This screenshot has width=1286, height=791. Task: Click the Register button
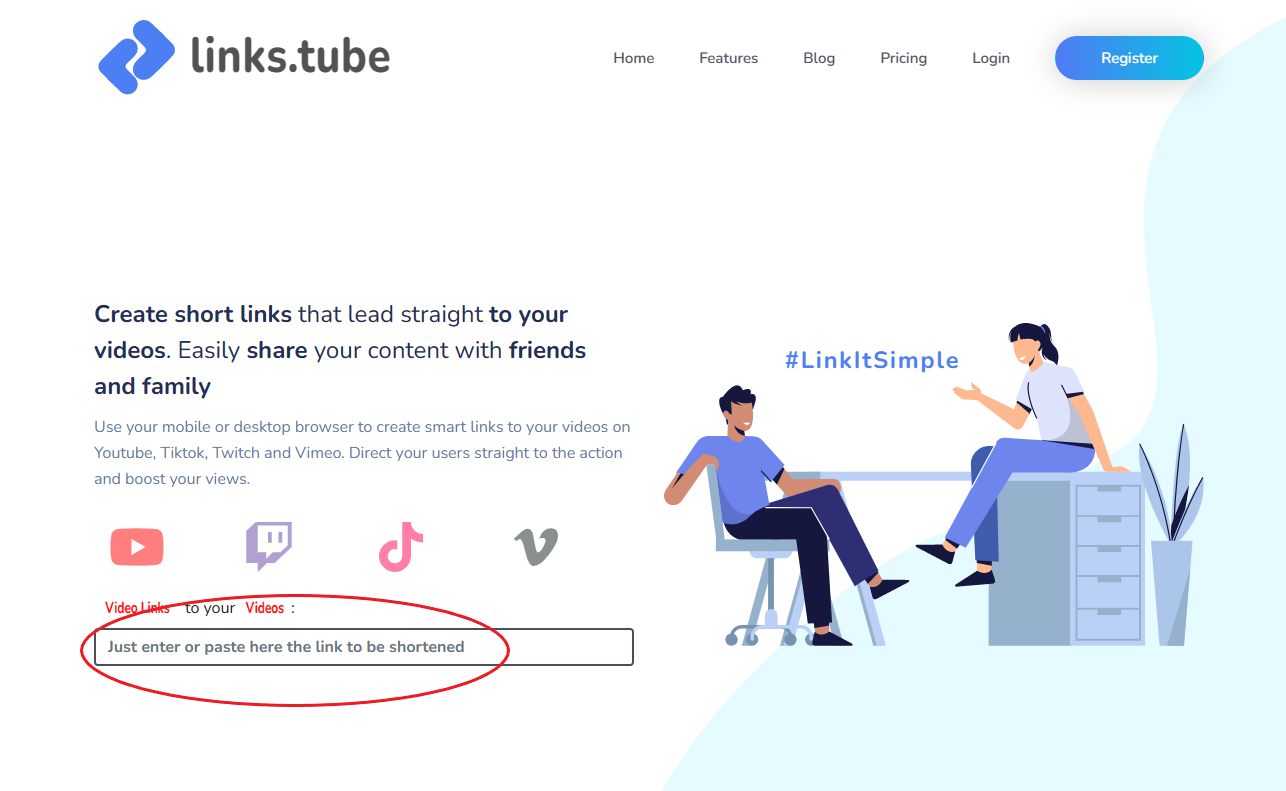(x=1129, y=58)
